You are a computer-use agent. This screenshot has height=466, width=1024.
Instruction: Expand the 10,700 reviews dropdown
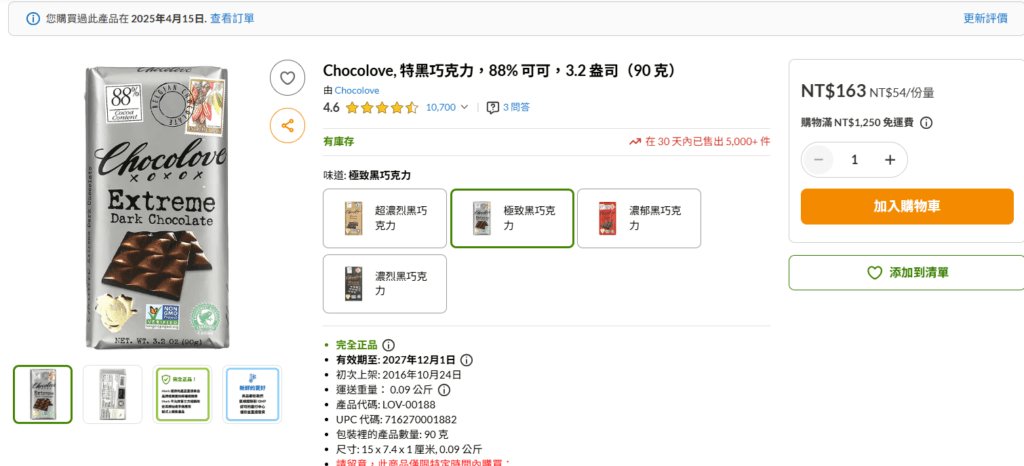(447, 107)
